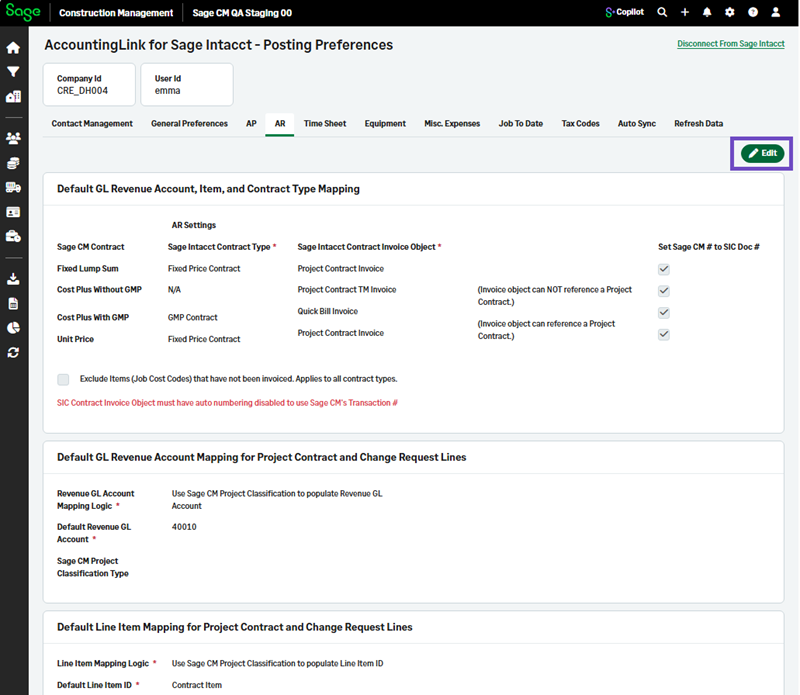Open the search magnifier in top bar

(x=662, y=12)
